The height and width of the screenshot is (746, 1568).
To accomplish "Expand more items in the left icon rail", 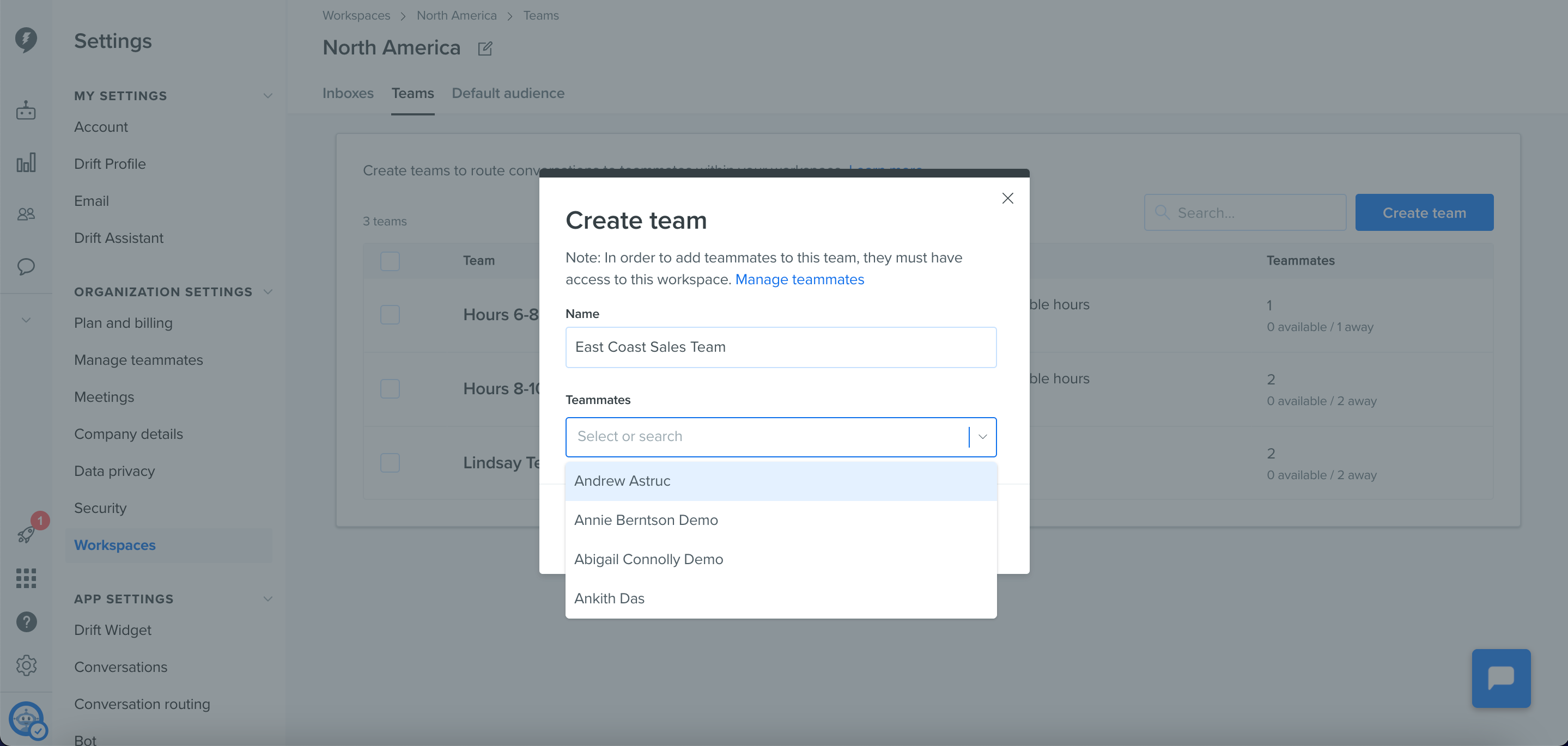I will [x=26, y=320].
